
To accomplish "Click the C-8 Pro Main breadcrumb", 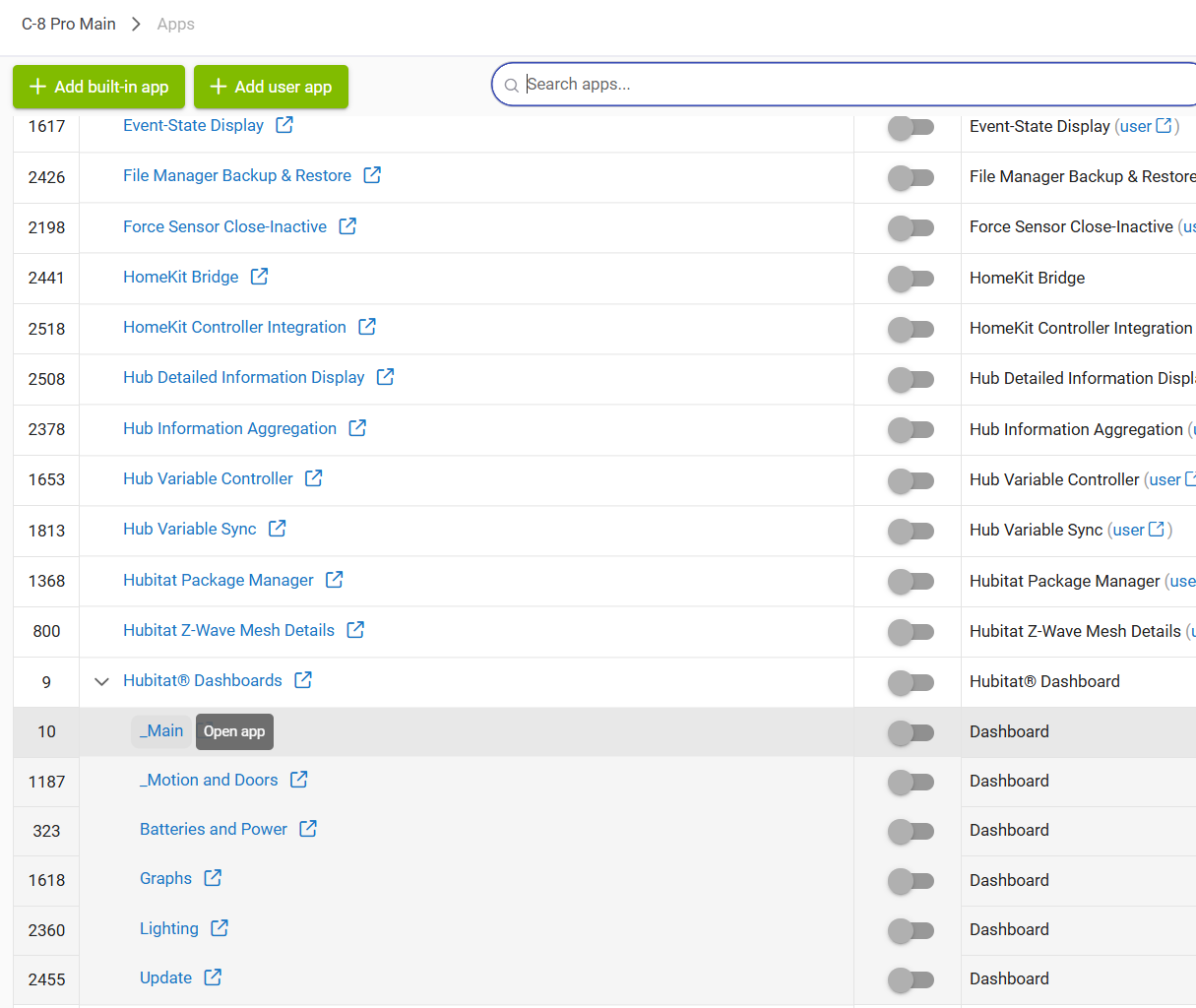I will [x=69, y=24].
